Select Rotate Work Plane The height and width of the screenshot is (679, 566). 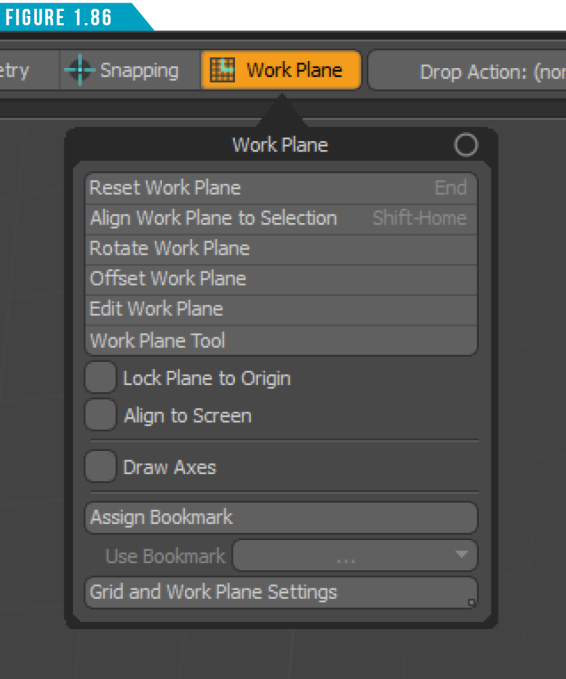pyautogui.click(x=281, y=249)
